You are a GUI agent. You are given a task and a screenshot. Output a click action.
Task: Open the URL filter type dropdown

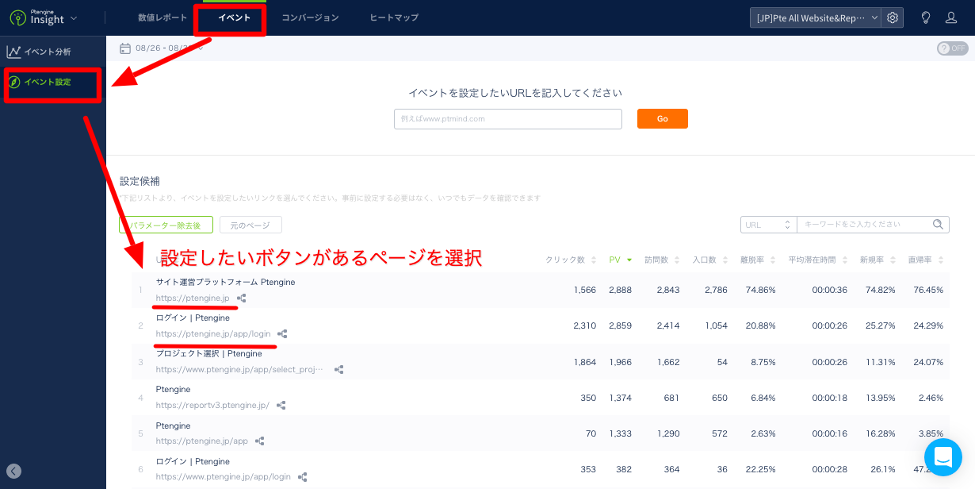tap(768, 225)
